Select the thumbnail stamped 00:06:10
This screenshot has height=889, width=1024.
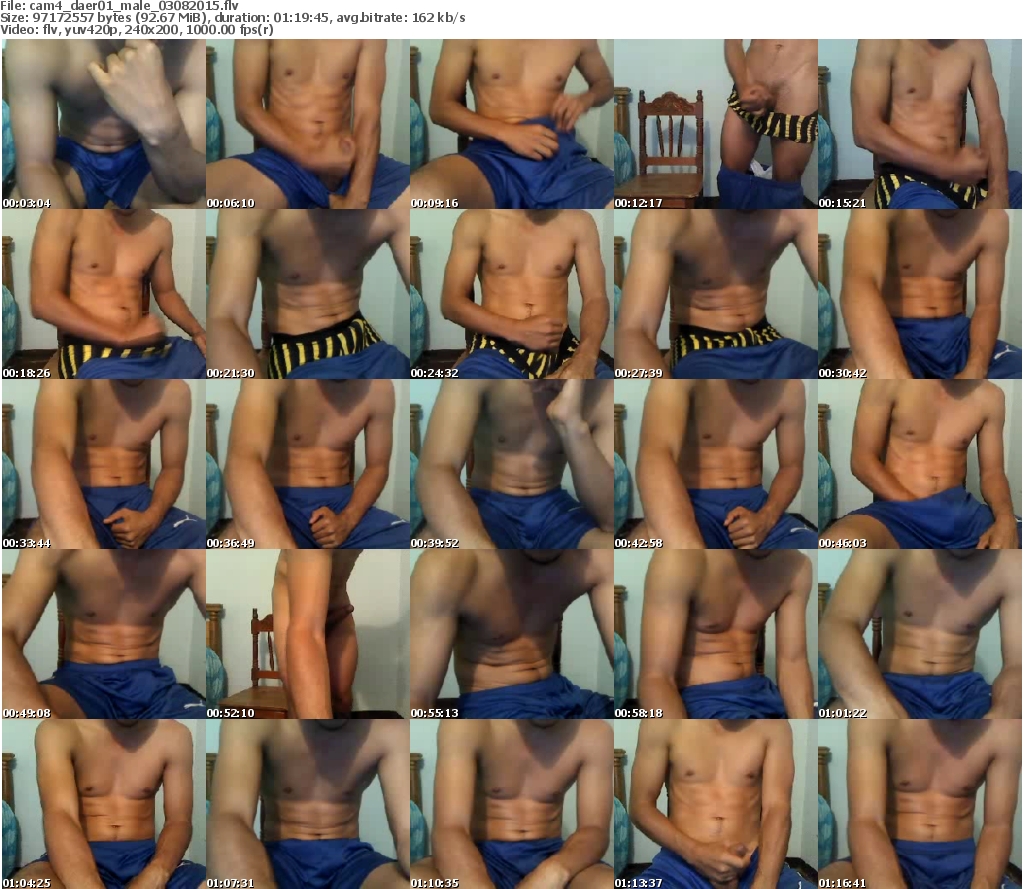[308, 124]
